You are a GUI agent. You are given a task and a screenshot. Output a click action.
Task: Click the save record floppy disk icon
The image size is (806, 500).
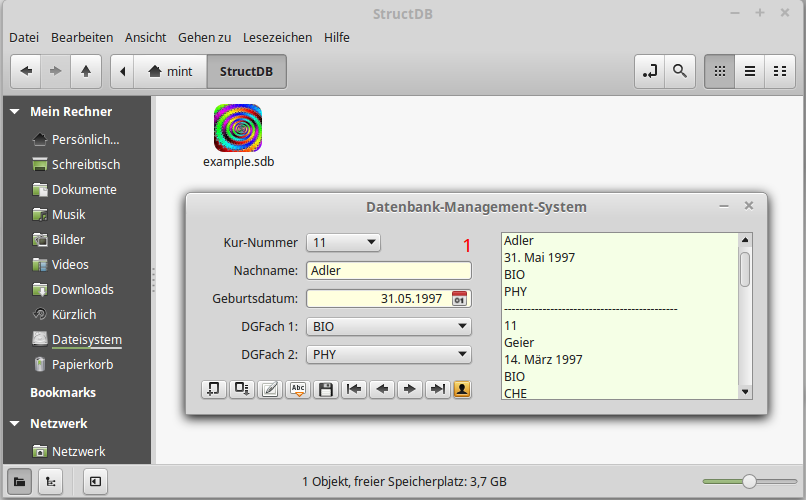(x=325, y=390)
